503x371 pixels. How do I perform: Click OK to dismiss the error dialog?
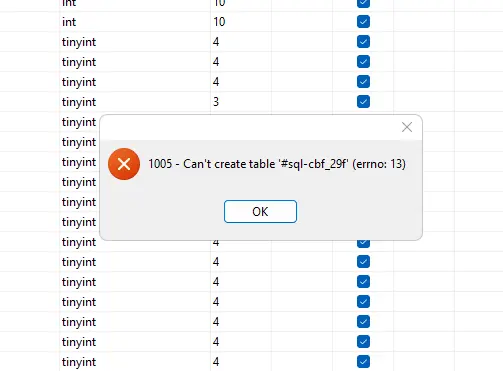point(260,211)
